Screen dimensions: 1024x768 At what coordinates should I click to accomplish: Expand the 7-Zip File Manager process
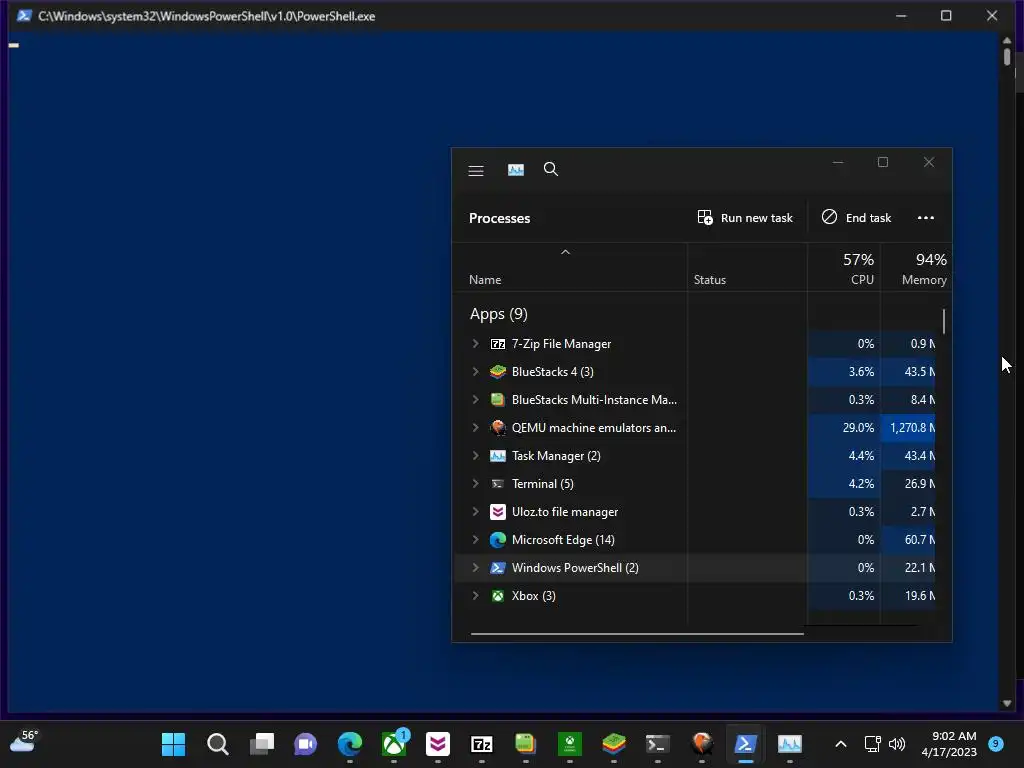[x=475, y=344]
